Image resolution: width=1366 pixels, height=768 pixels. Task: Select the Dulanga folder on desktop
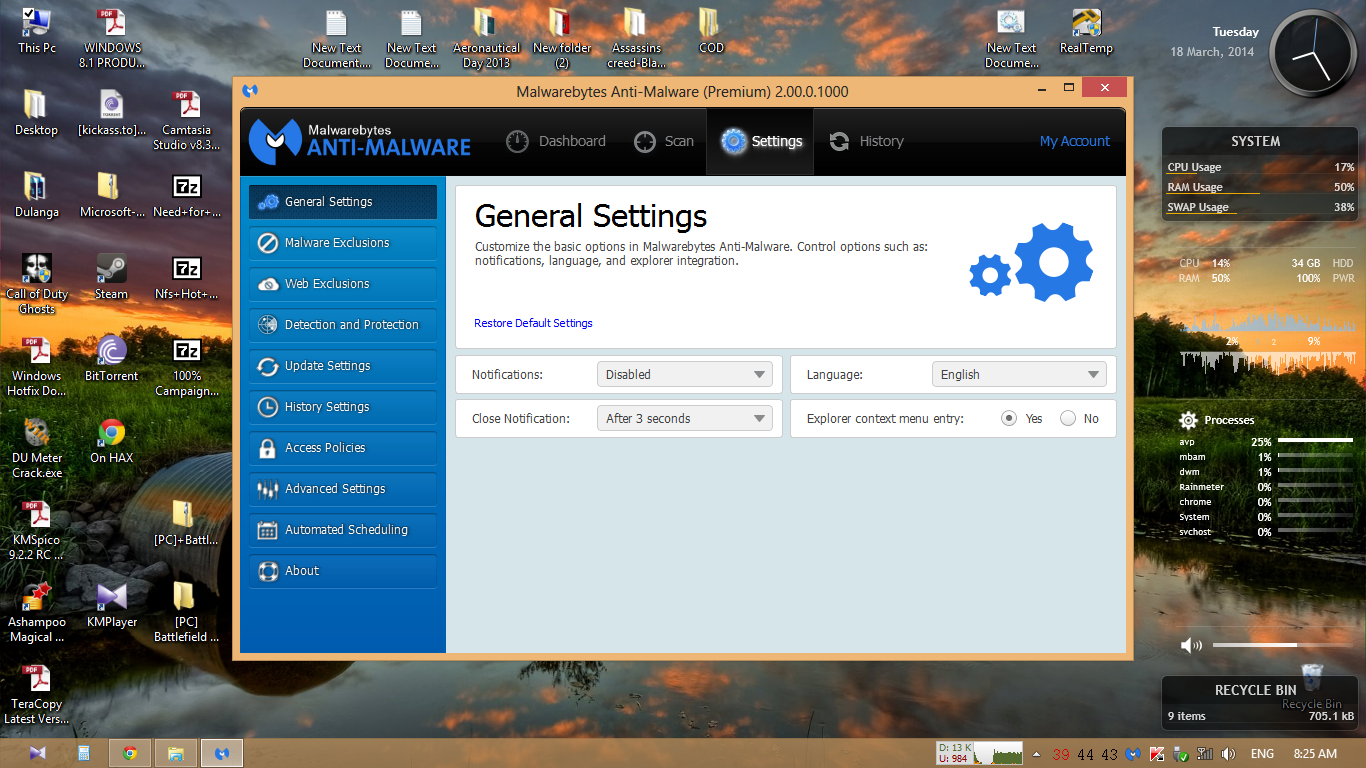(37, 194)
